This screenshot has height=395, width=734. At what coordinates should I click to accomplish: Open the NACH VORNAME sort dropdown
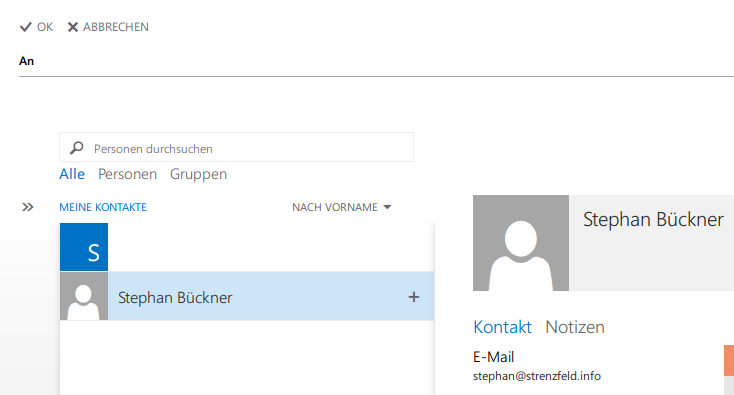tap(341, 207)
